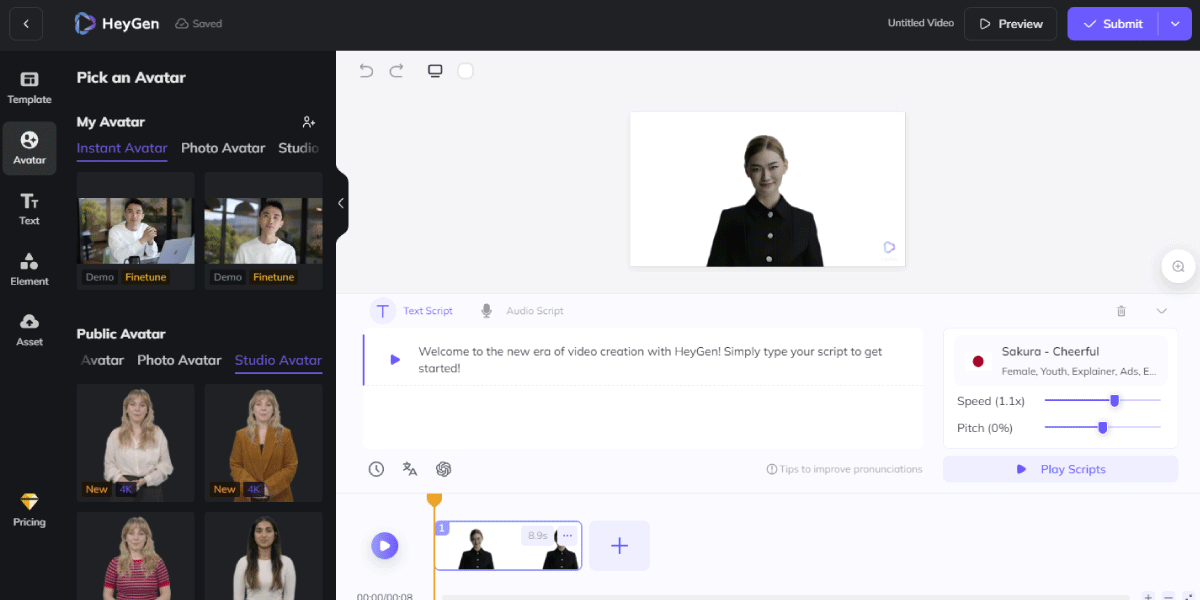Choose the avatar with a laptop

135,230
